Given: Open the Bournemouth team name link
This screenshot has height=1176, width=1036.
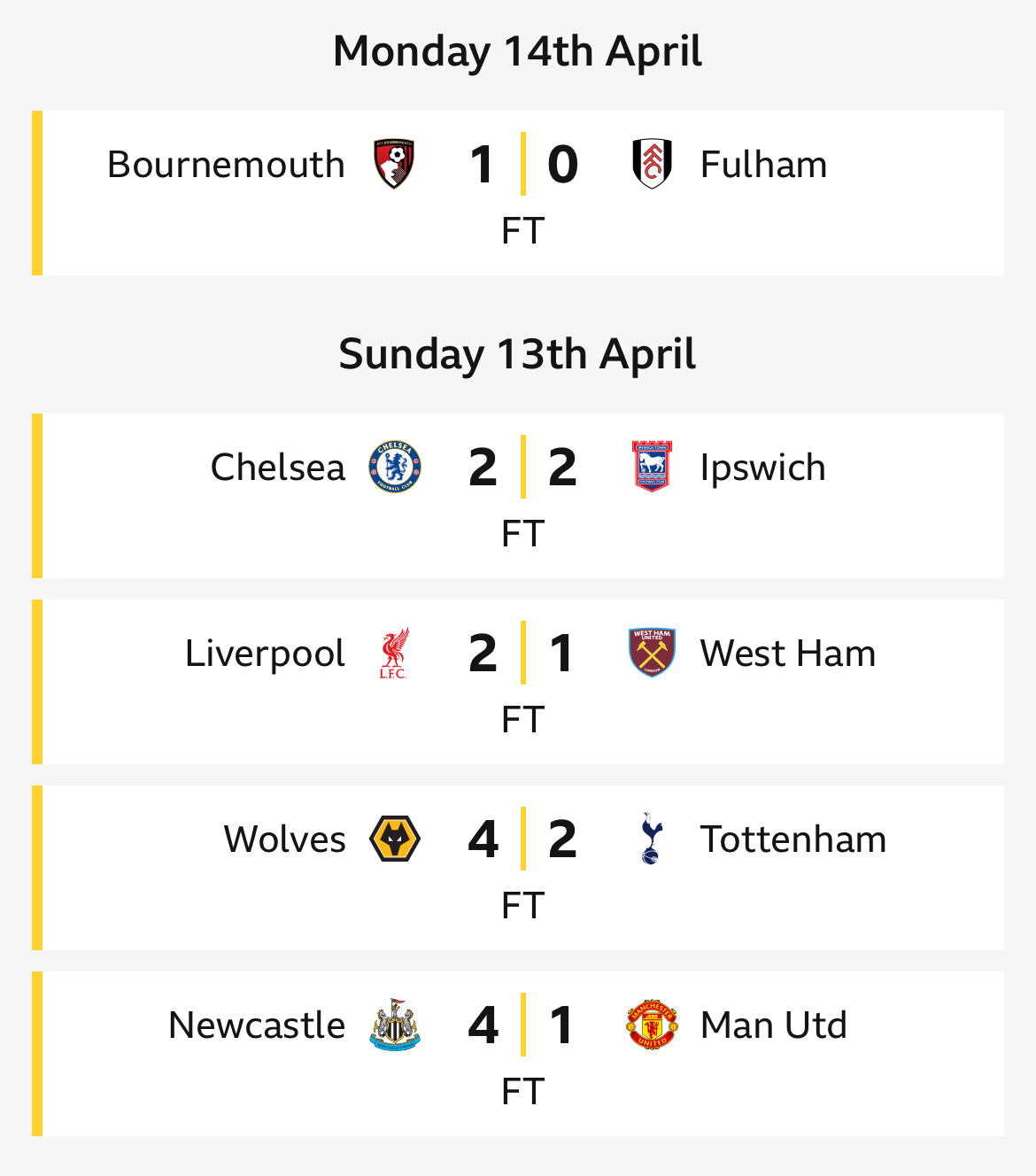Looking at the screenshot, I should (x=226, y=165).
